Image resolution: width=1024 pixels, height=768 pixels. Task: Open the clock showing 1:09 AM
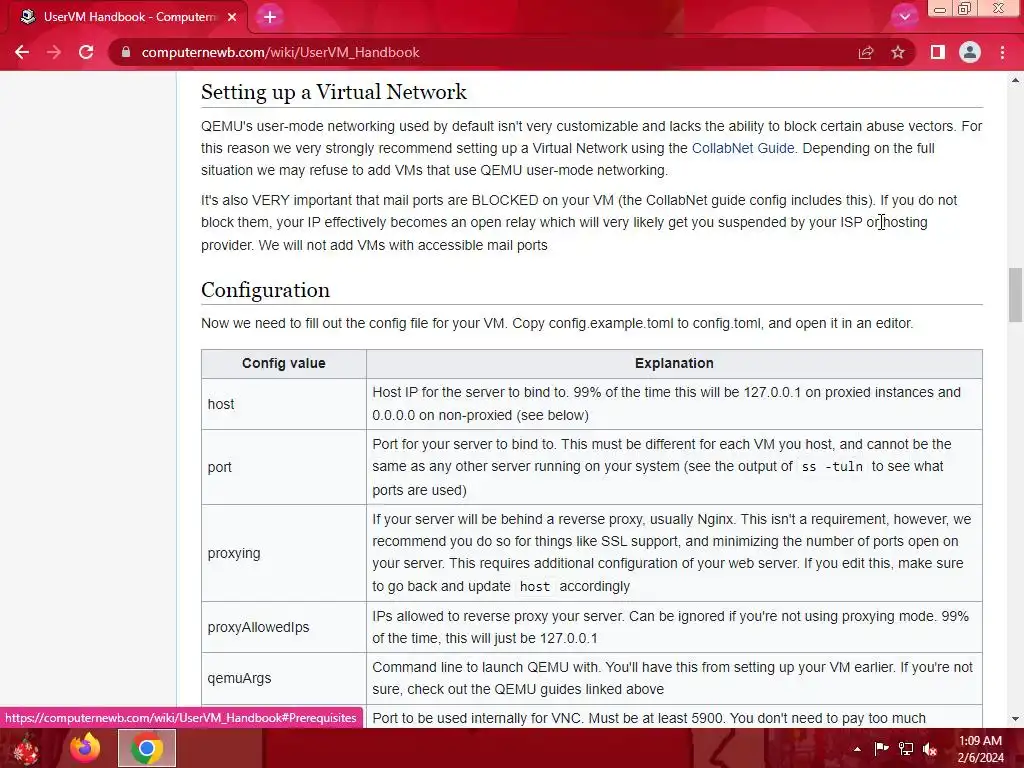pyautogui.click(x=981, y=749)
